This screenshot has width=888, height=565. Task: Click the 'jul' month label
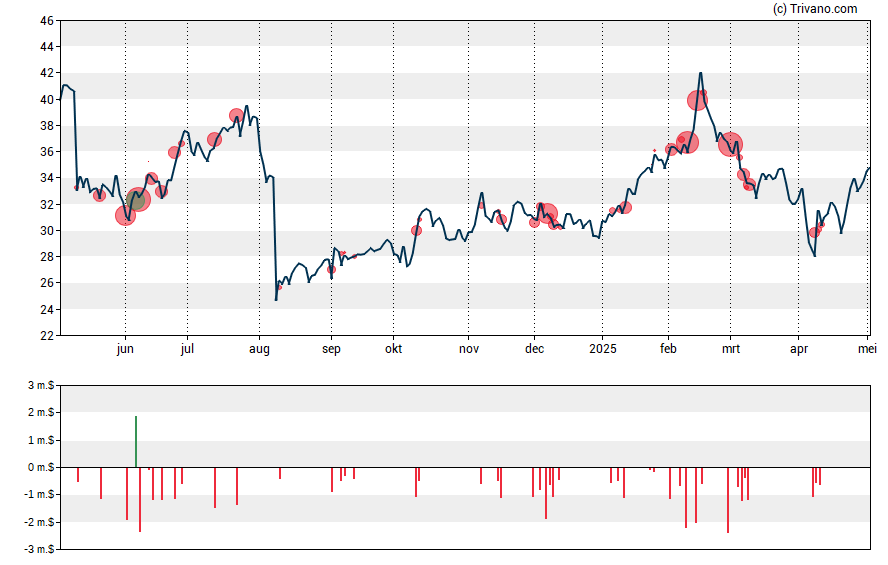[187, 349]
